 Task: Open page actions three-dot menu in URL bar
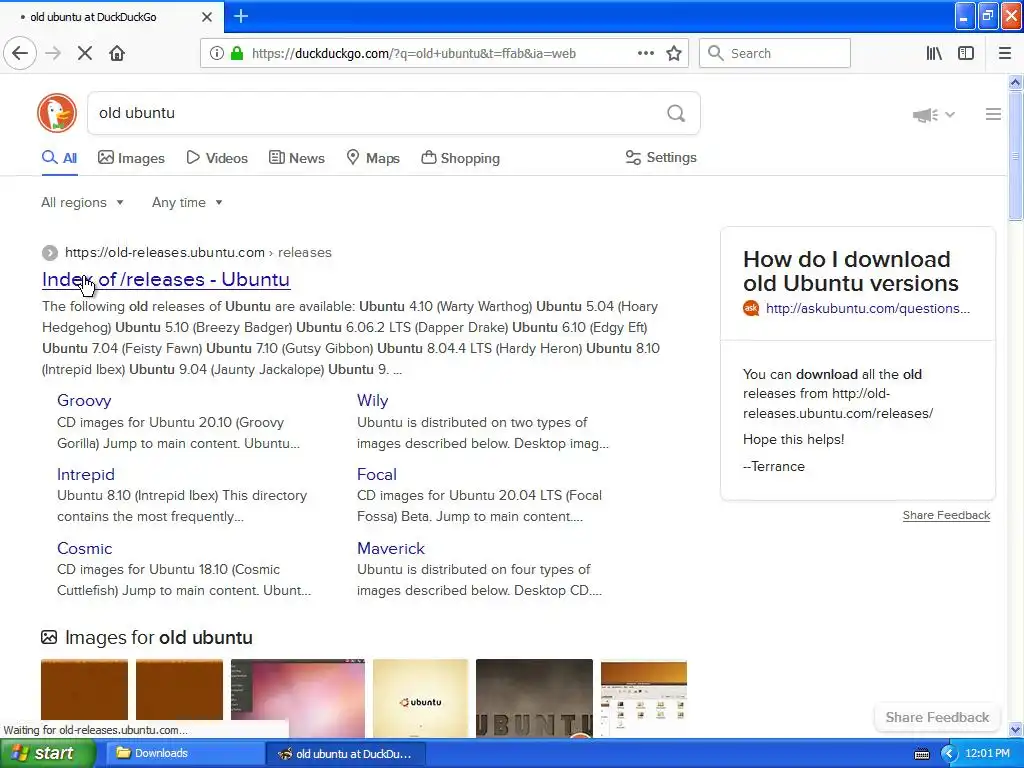point(645,53)
